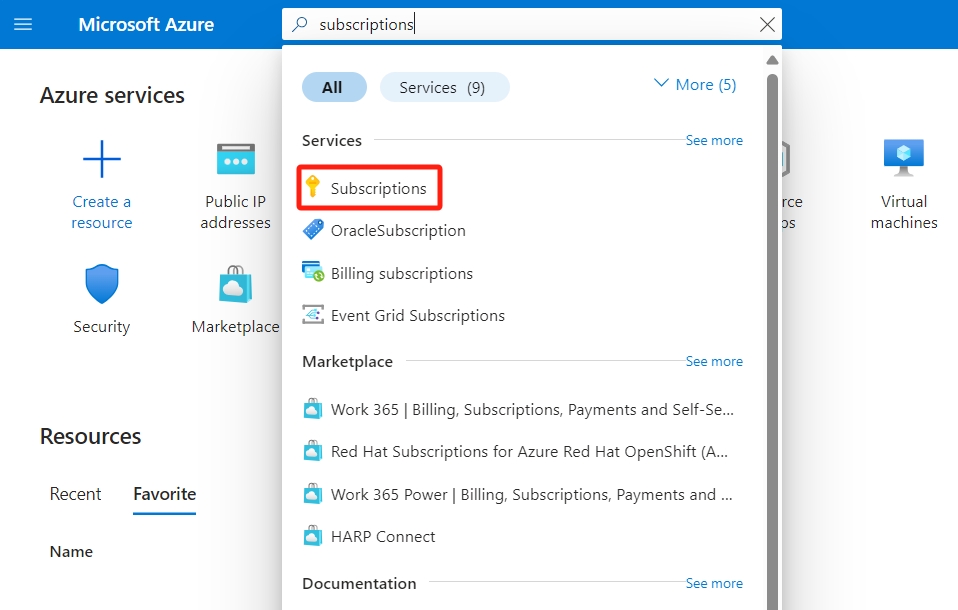958x610 pixels.
Task: Choose Event Grid Subscriptions result
Action: tap(417, 316)
